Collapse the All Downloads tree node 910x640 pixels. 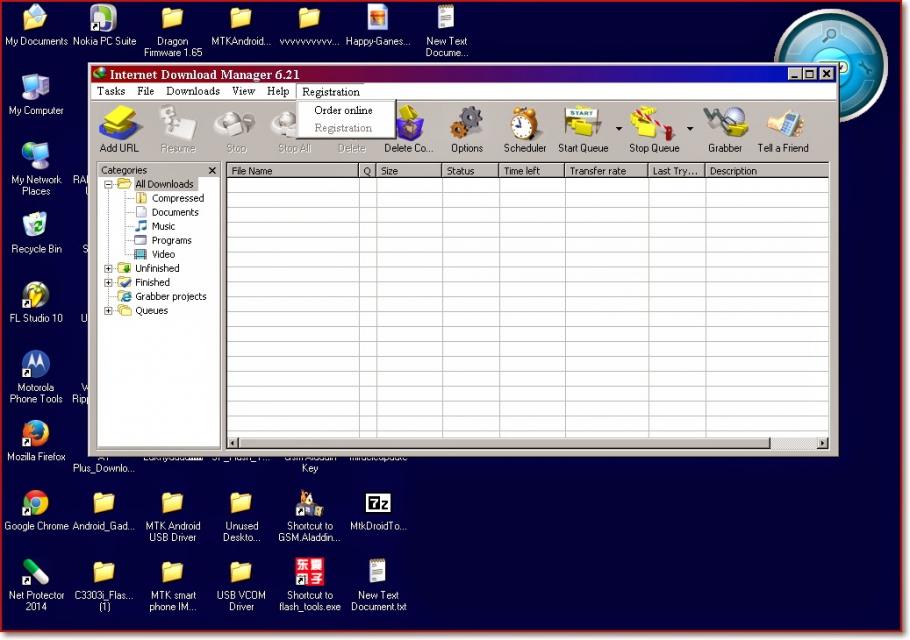pyautogui.click(x=109, y=184)
